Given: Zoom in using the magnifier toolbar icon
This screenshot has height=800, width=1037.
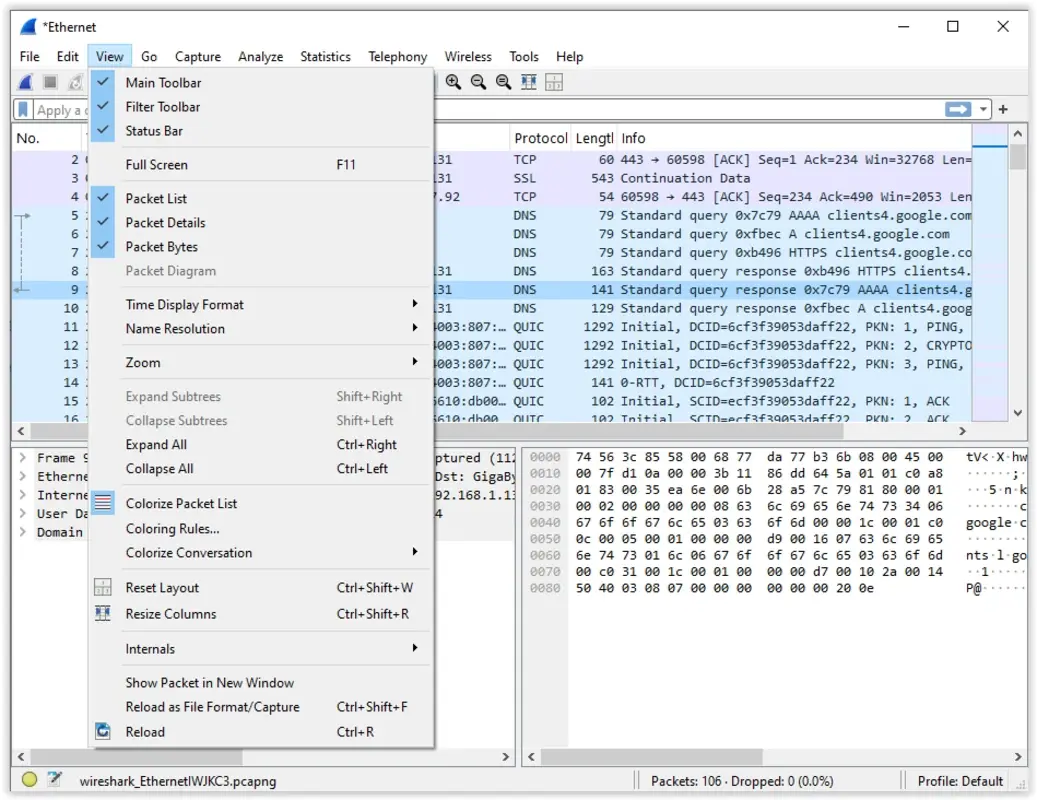Looking at the screenshot, I should (x=455, y=82).
